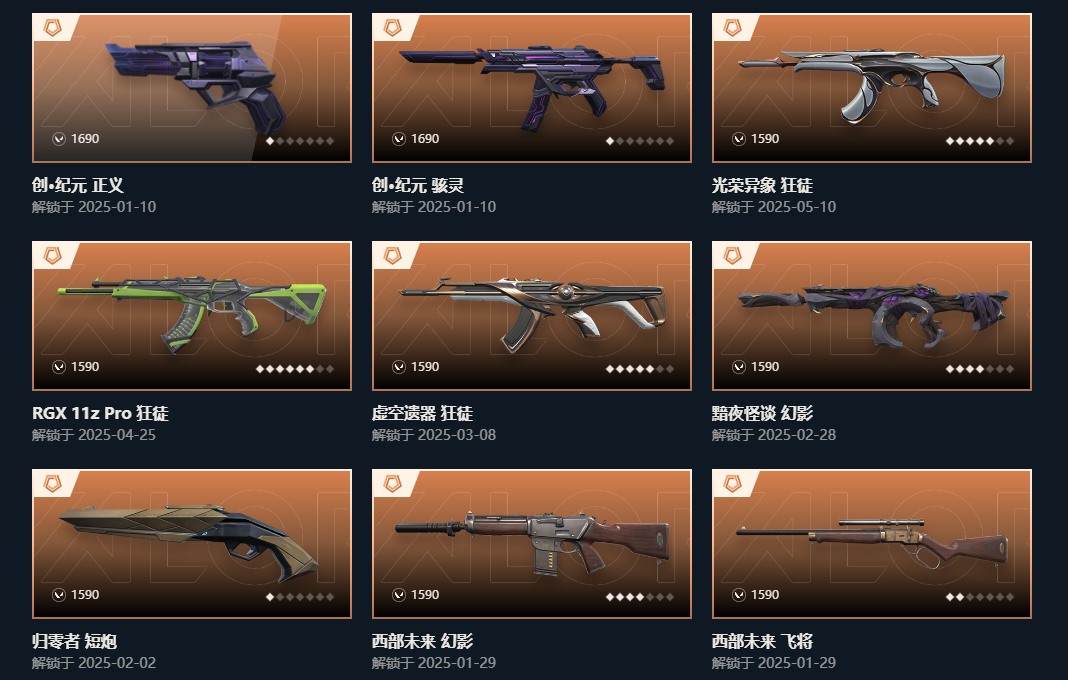Click the level diamonds on 创•纪元 骇灵 card

(x=640, y=141)
